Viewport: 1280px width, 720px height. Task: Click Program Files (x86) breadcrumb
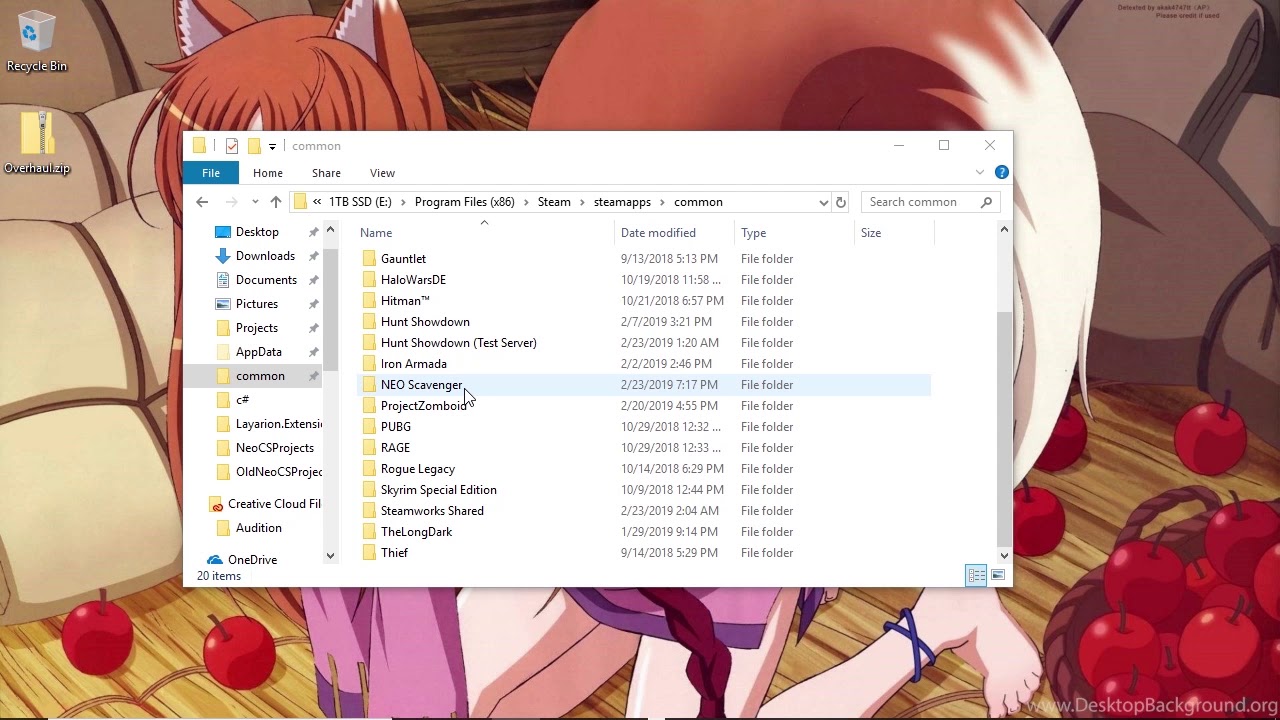point(465,202)
